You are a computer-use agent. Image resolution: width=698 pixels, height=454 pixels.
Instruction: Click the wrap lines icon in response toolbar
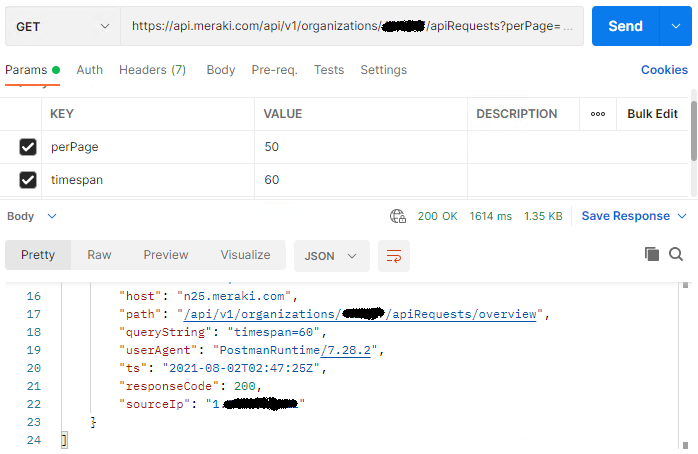(x=394, y=255)
